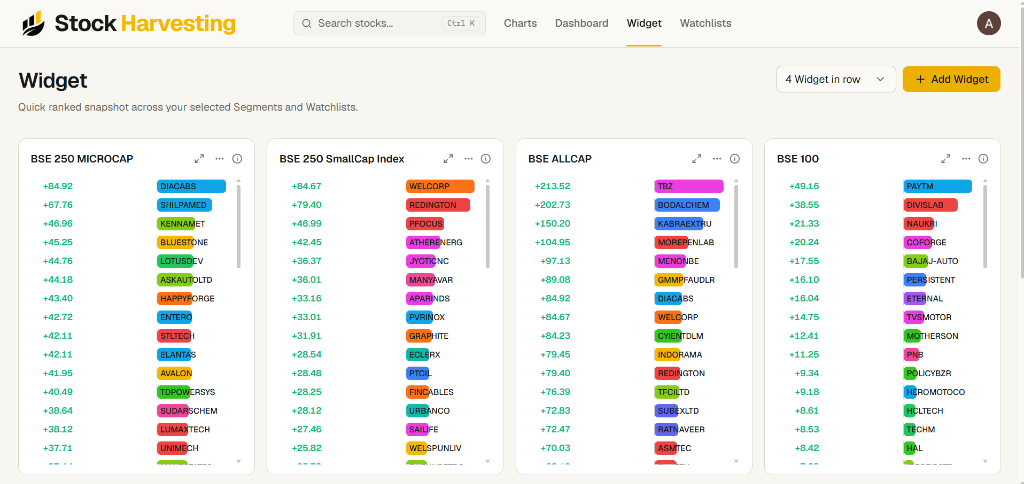Click the Add Widget button

pyautogui.click(x=952, y=79)
